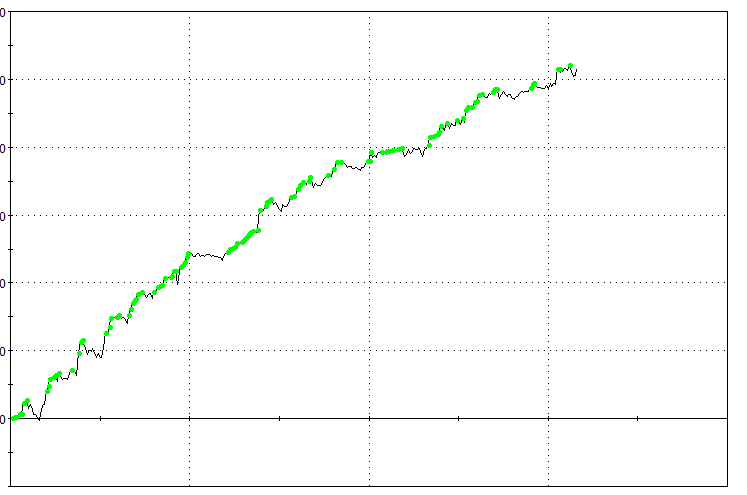Viewport: 747px width, 495px height.
Task: Click the left axis label at the zero baseline
Action: pyautogui.click(x=4, y=418)
